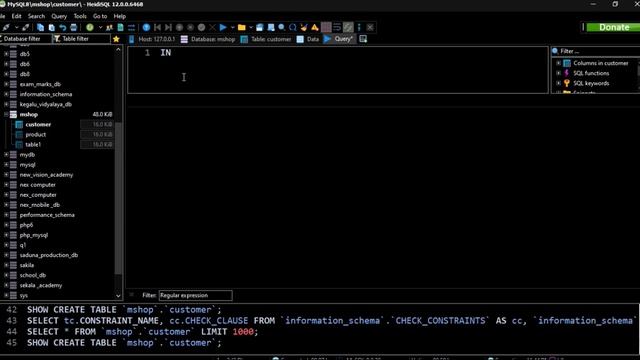Click the Database filter field

click(25, 39)
